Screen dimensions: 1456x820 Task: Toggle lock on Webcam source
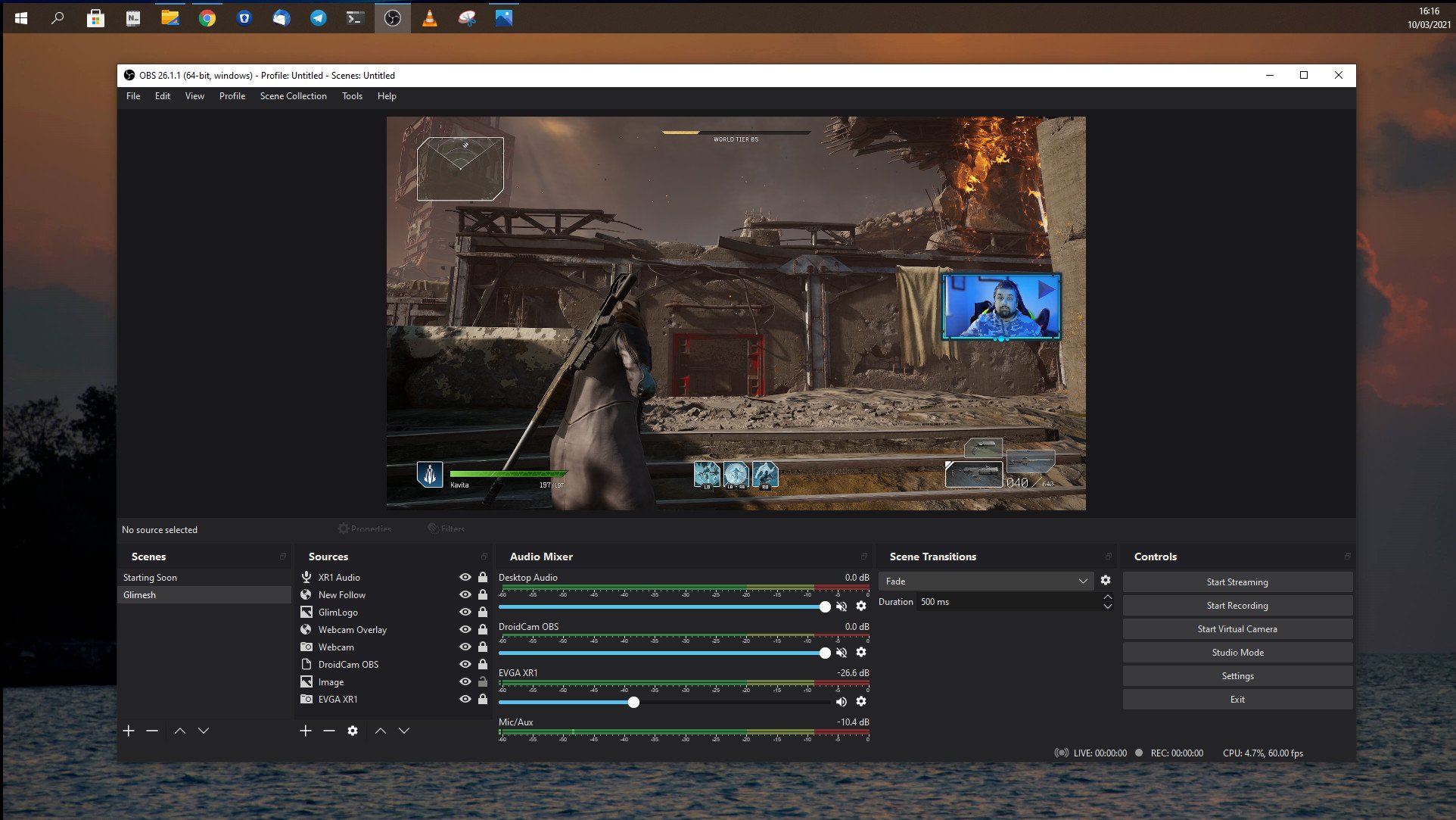click(483, 646)
